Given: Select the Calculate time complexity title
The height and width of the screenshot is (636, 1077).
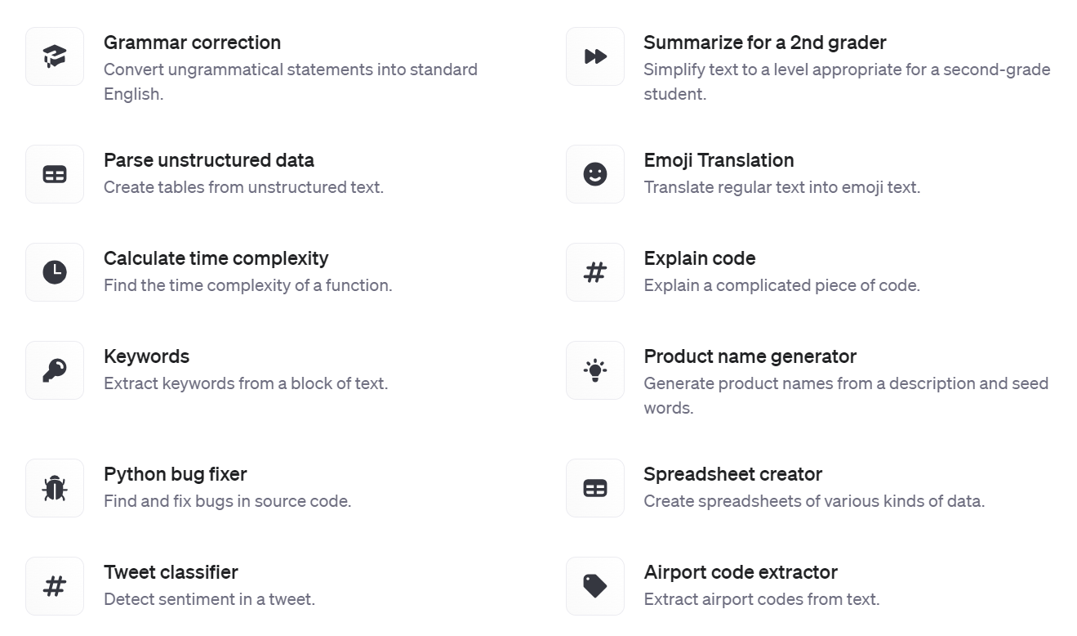Looking at the screenshot, I should tap(216, 259).
